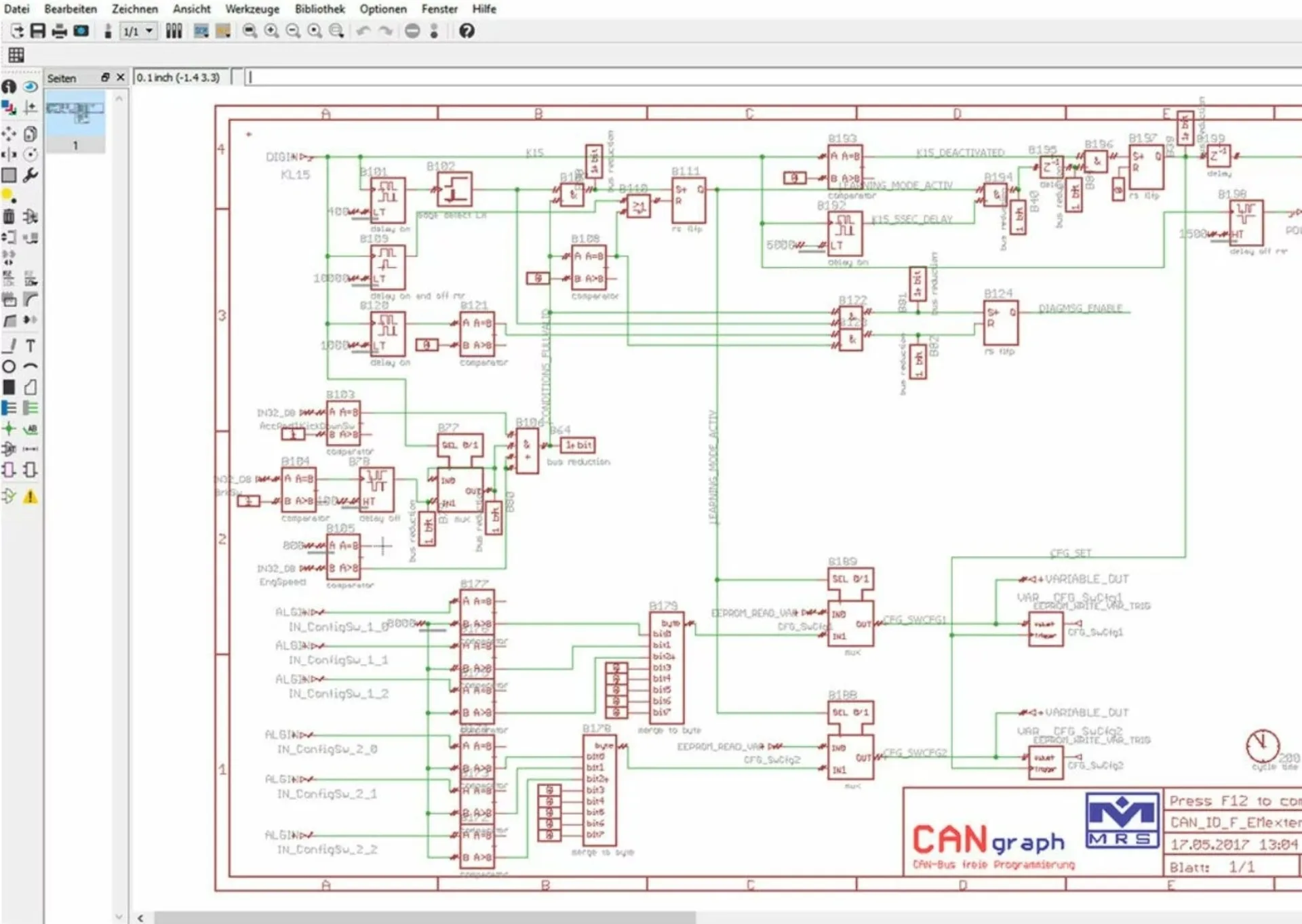Select the filled Rectangle tool
This screenshot has height=924, width=1302.
pyautogui.click(x=9, y=387)
